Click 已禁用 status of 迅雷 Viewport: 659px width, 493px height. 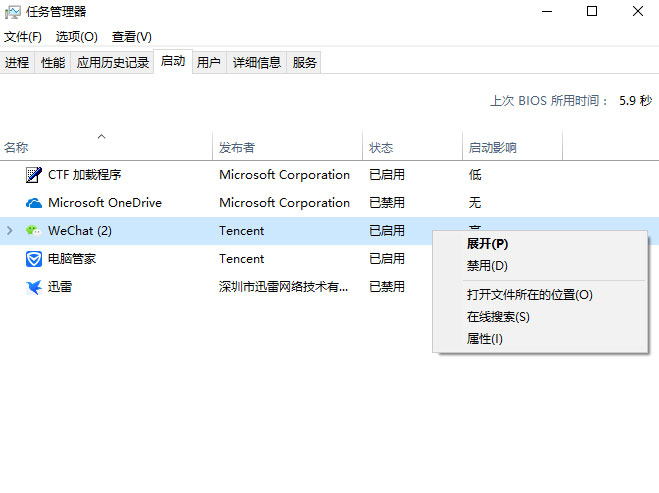387,287
